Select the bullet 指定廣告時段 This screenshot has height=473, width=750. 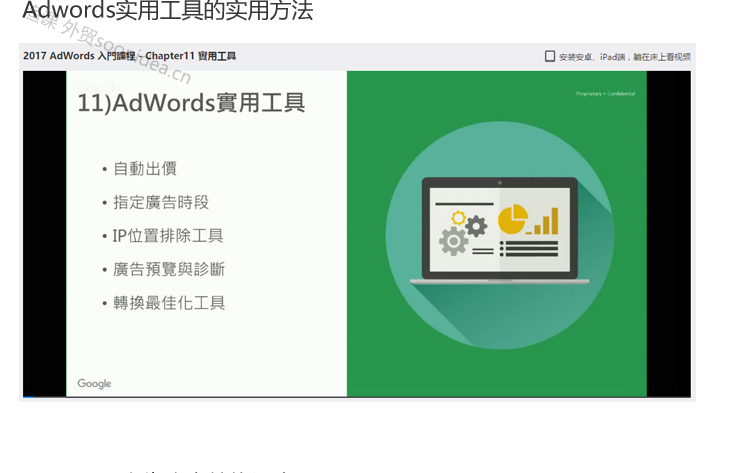pos(161,202)
